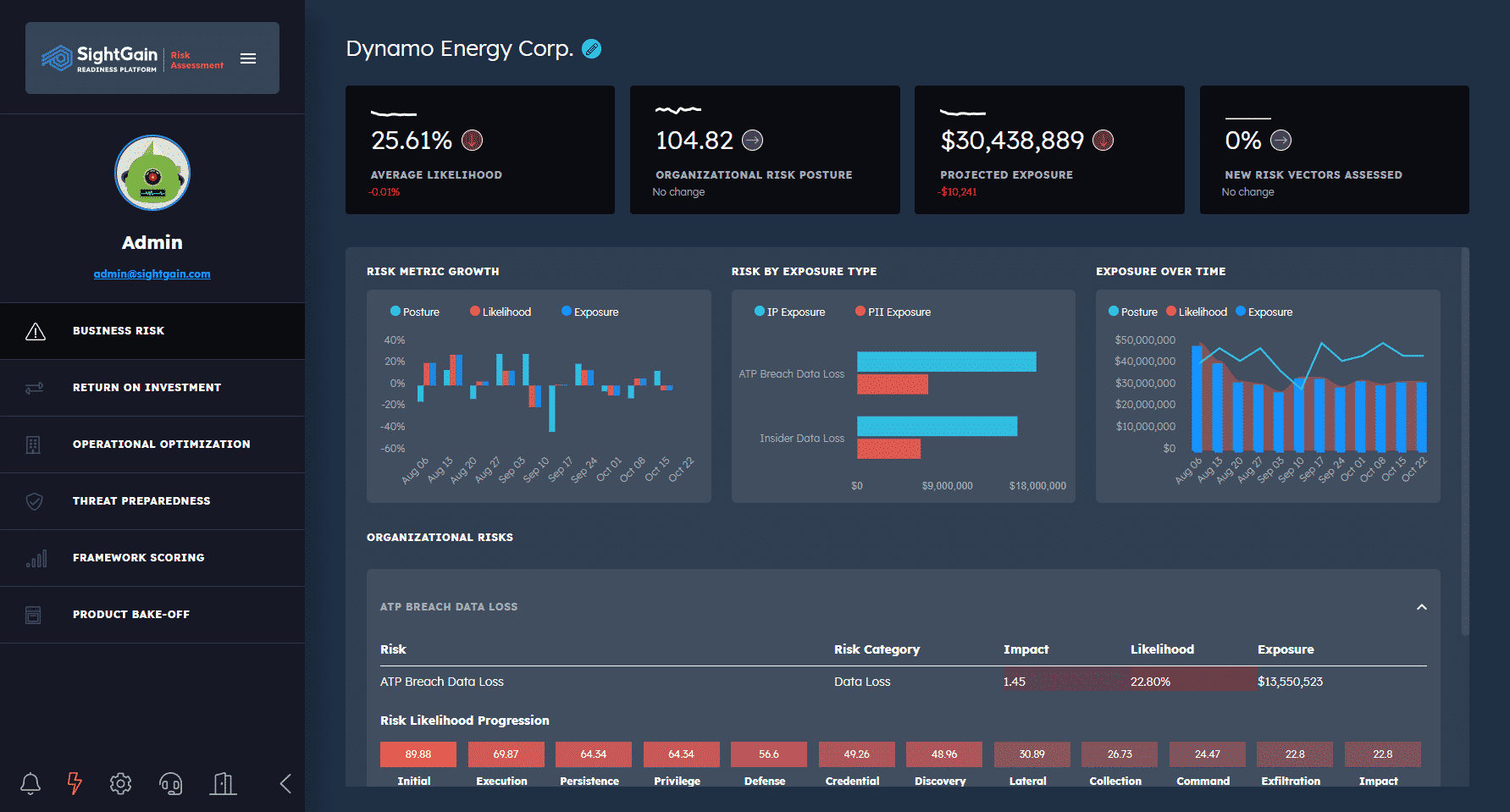This screenshot has height=812, width=1510.
Task: Toggle IP Exposure legend item
Action: pos(790,312)
